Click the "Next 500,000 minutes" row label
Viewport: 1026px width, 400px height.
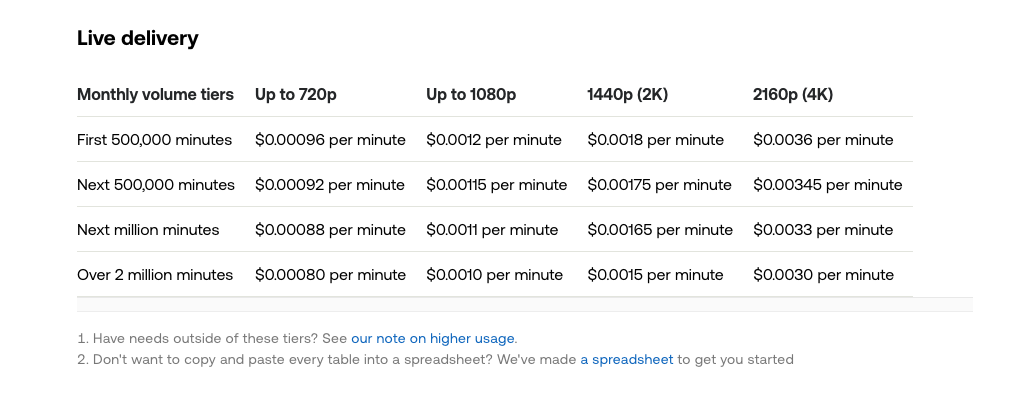pos(156,185)
